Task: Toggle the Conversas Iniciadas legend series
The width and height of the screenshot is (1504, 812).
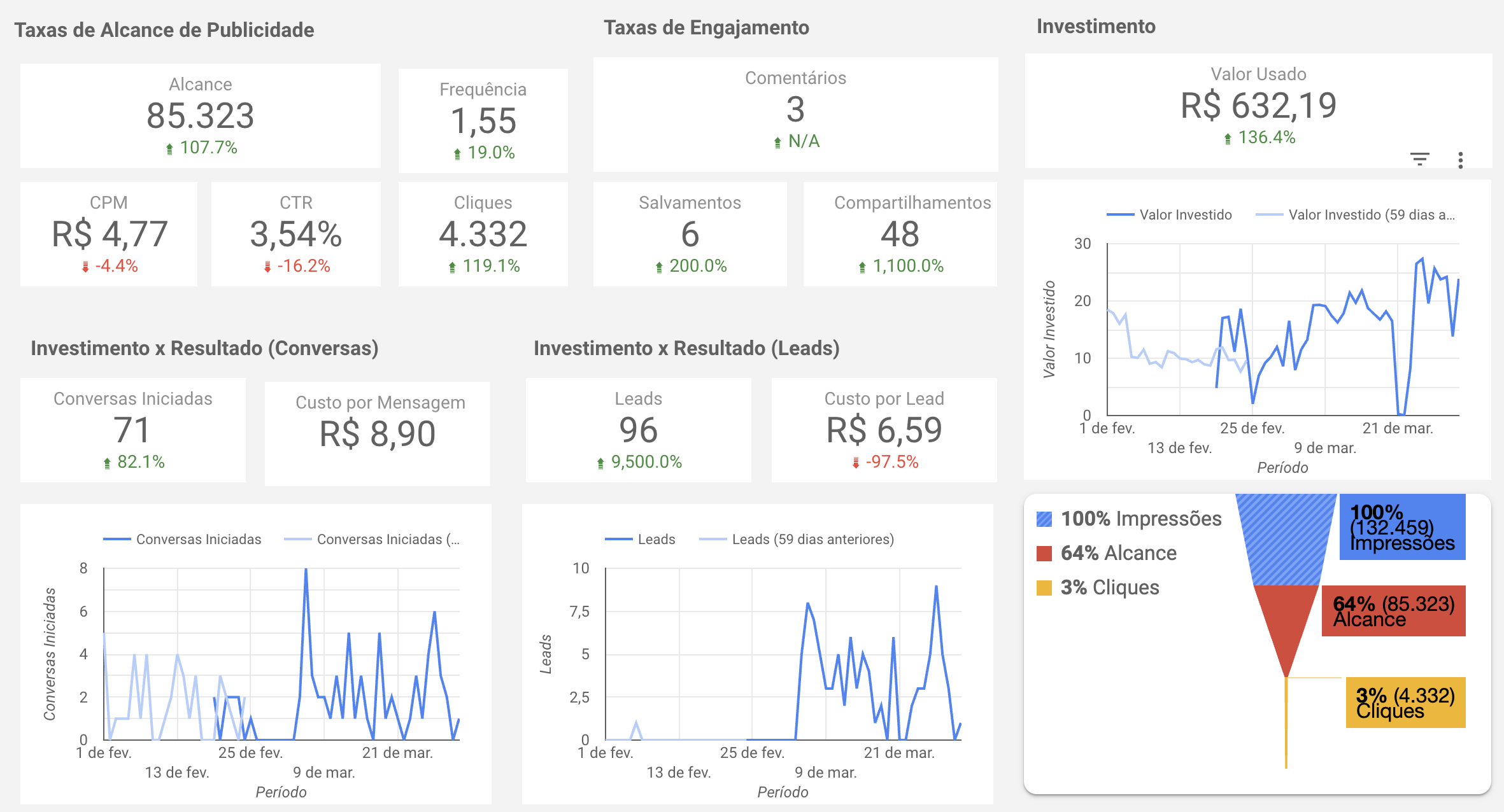Action: pos(182,540)
